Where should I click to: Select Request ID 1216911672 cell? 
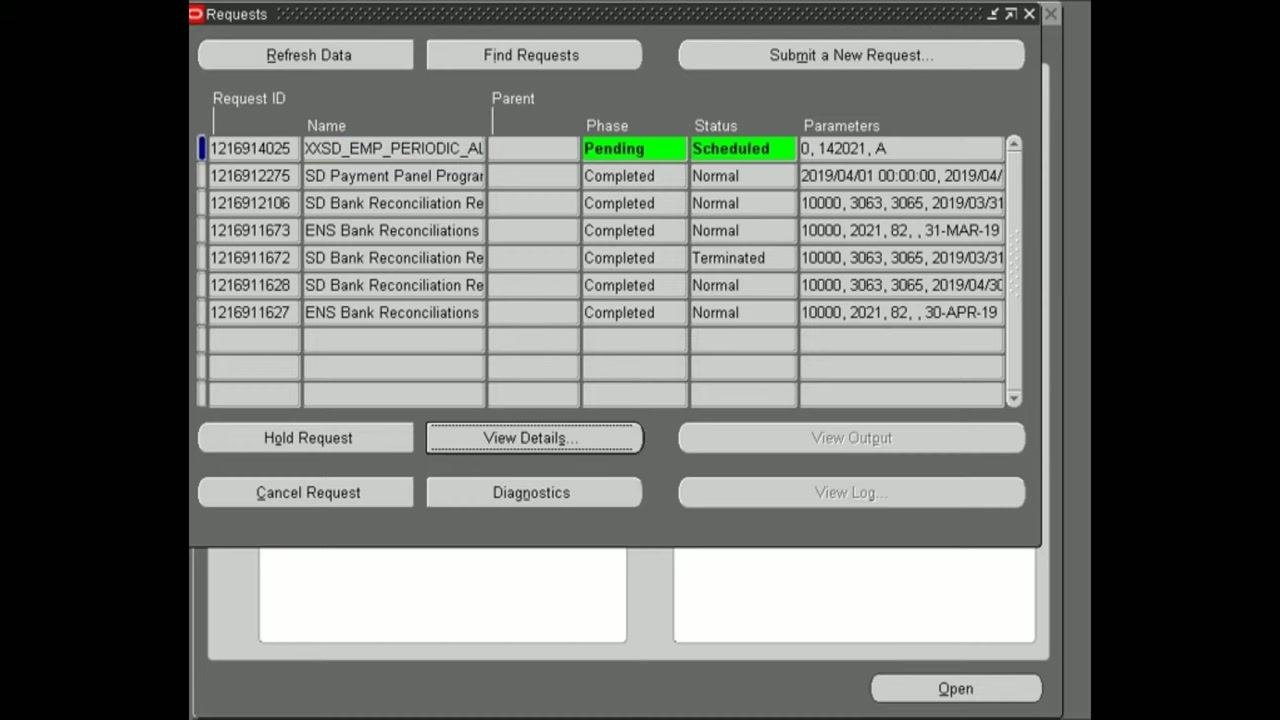click(254, 258)
